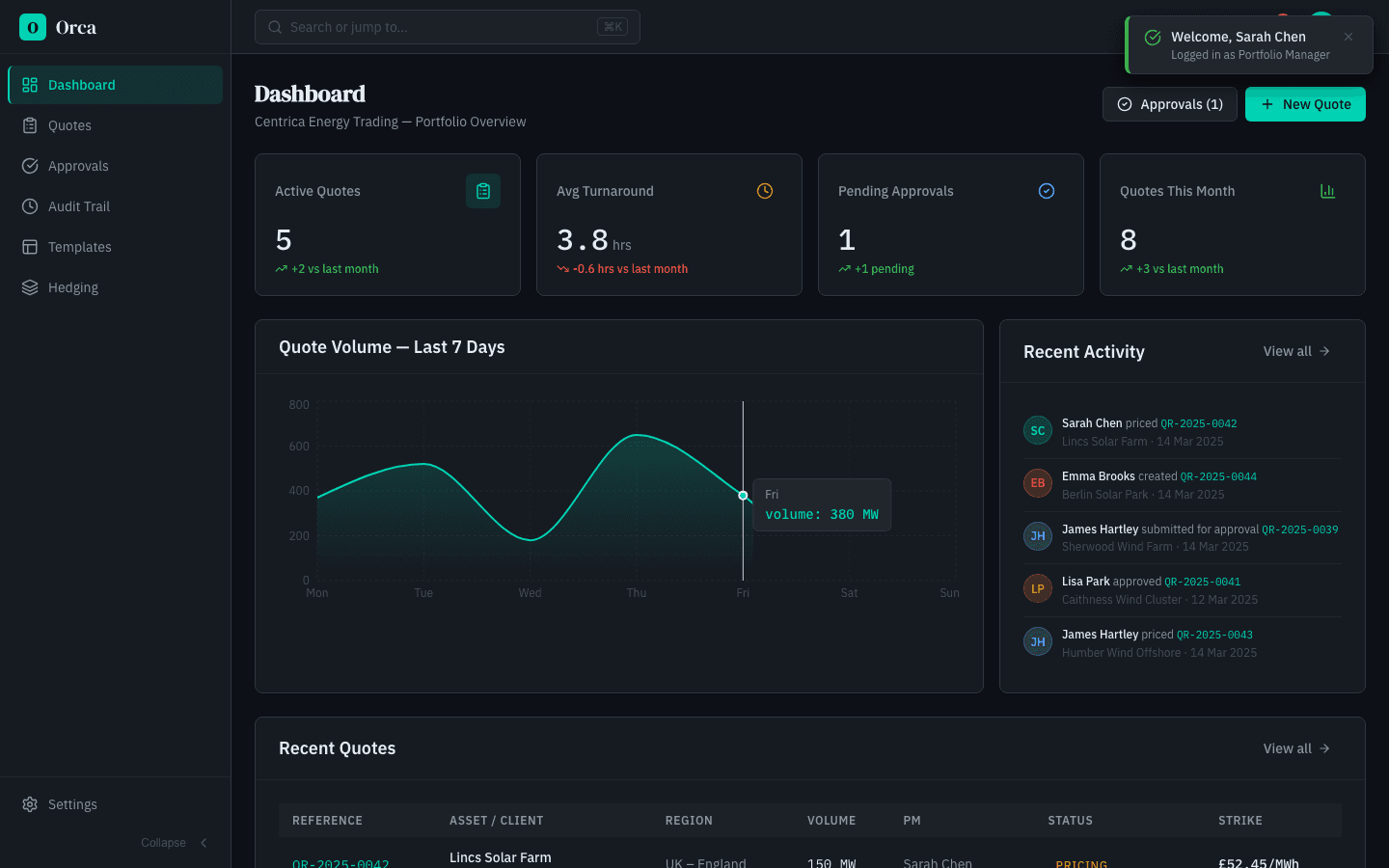Open reference QR-2025-0044 in activity
This screenshot has width=1389, height=868.
tap(1218, 476)
